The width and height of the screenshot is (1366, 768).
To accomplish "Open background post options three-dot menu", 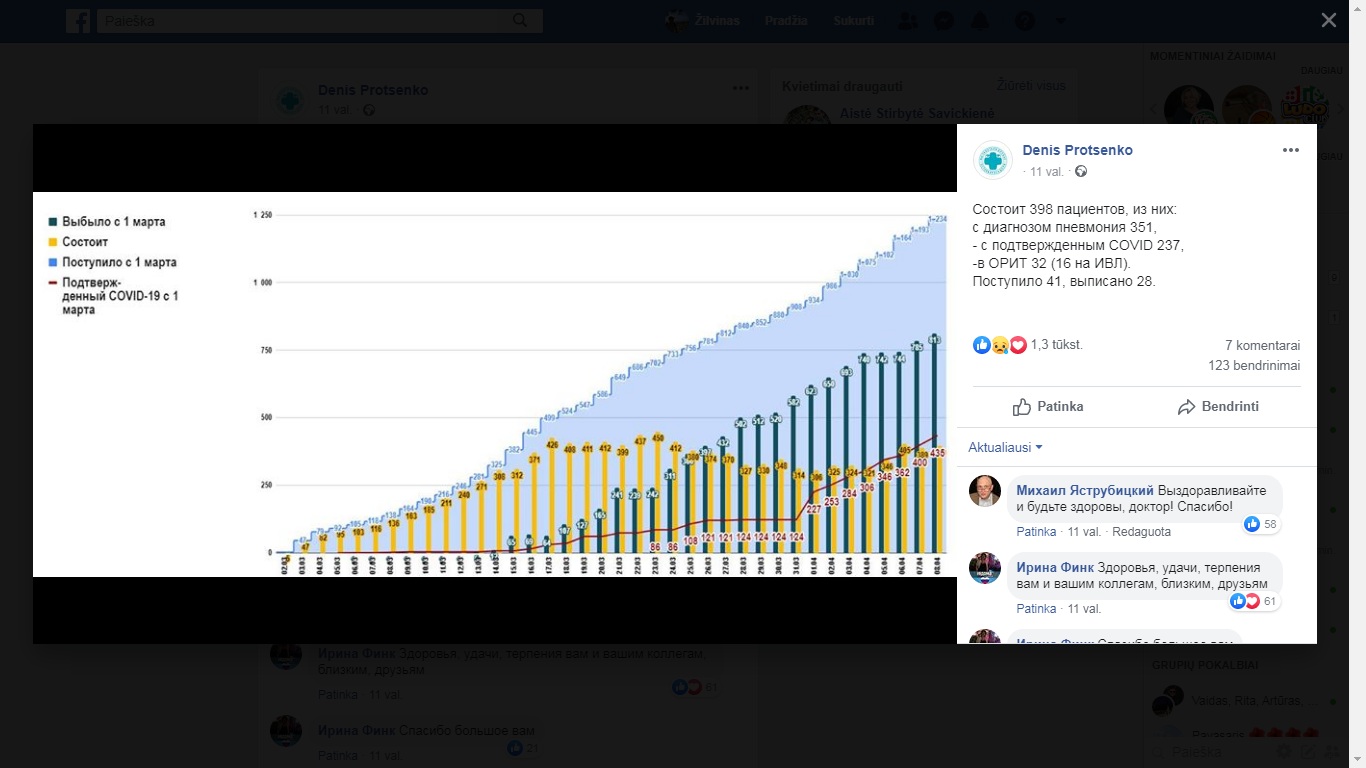I will [741, 88].
